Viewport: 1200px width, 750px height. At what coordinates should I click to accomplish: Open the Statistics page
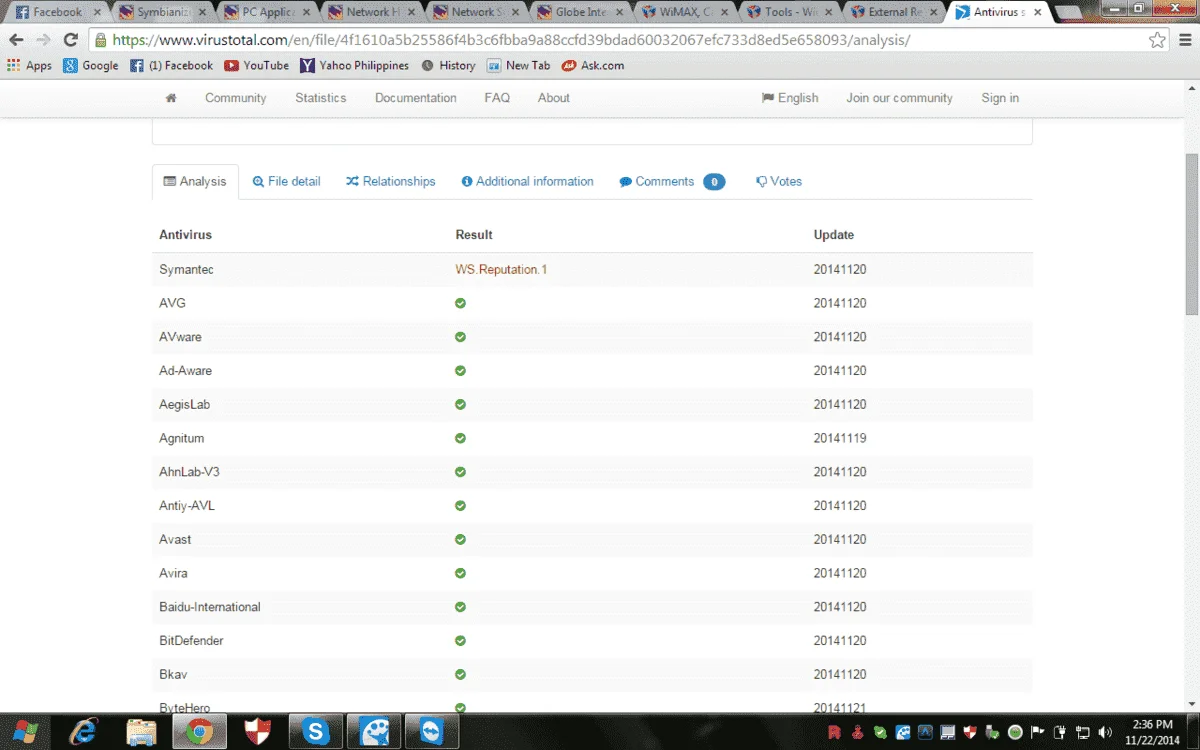321,98
